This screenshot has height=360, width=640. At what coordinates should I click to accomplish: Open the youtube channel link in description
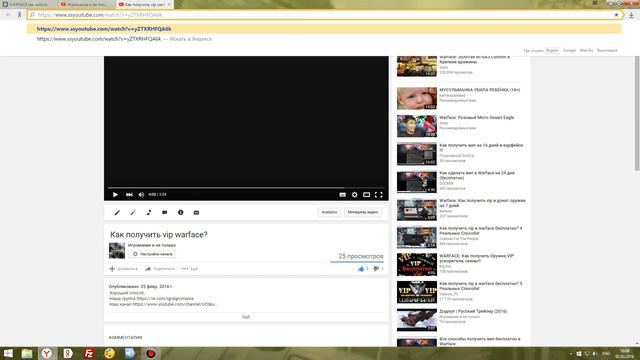[x=175, y=304]
